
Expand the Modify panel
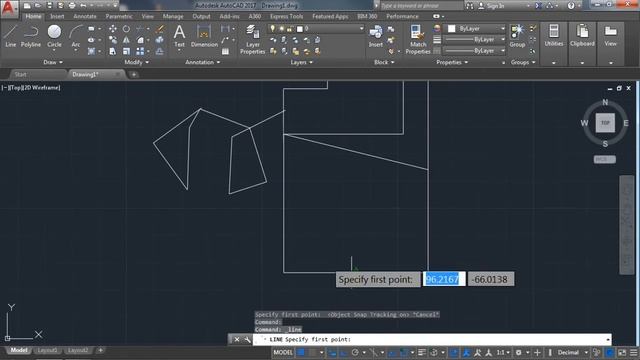[x=136, y=62]
